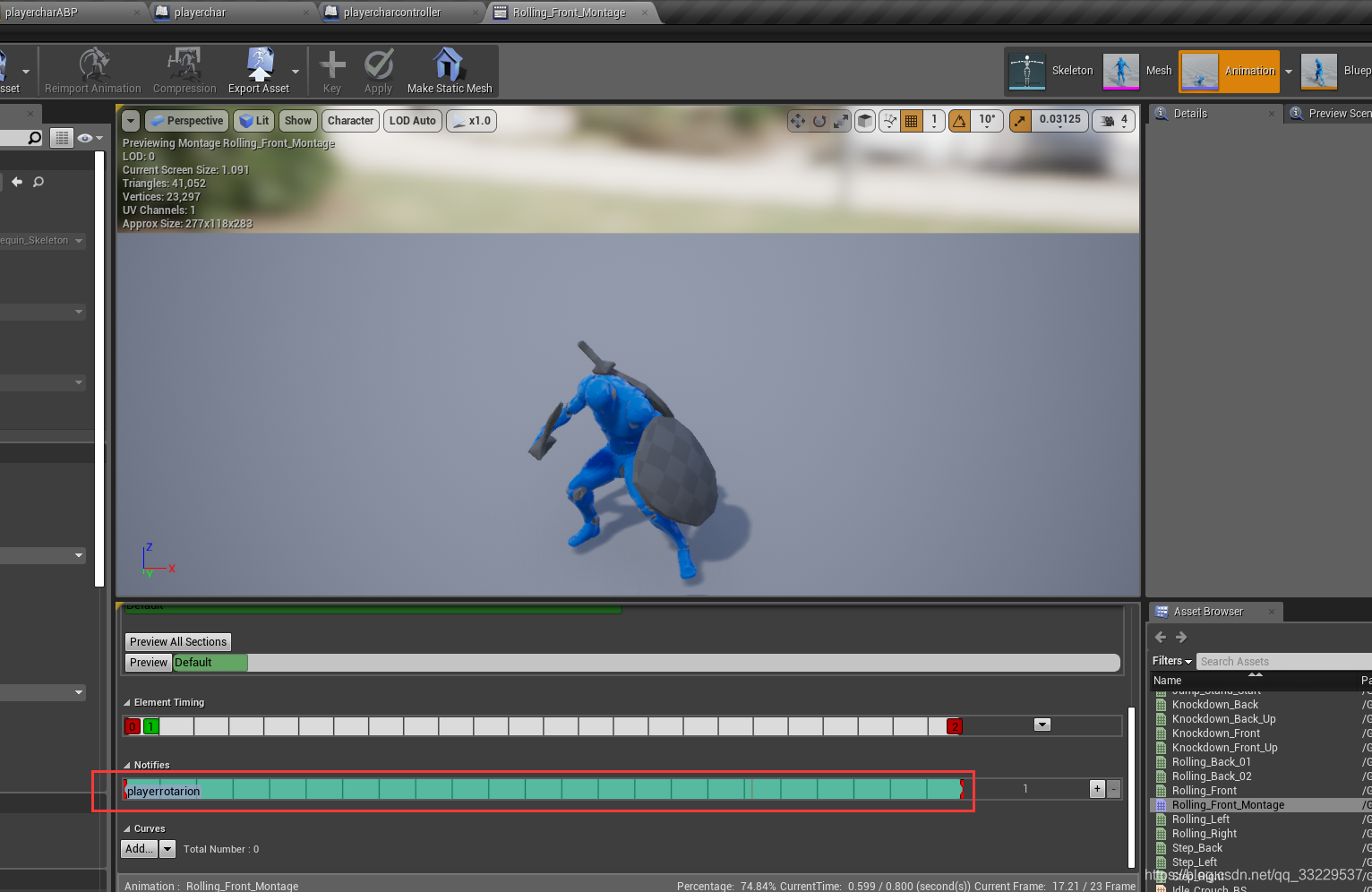Select scale gizmo tool in viewport

click(x=841, y=121)
